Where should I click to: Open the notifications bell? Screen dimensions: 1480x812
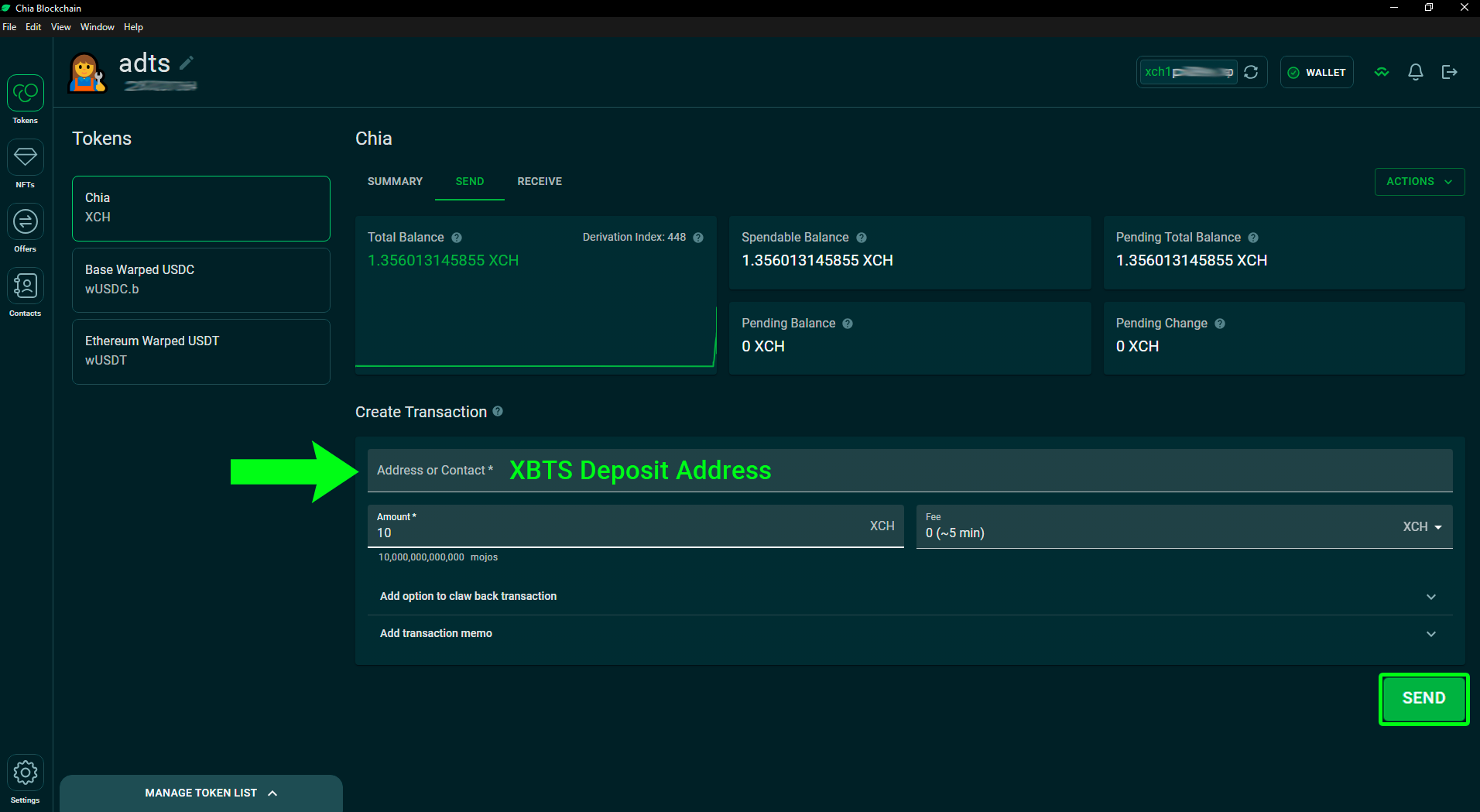(x=1416, y=72)
